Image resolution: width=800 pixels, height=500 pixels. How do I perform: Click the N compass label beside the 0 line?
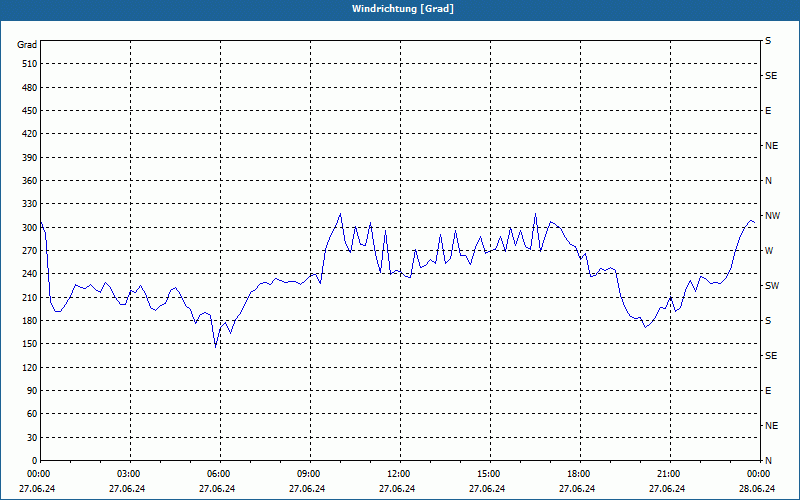click(x=768, y=461)
